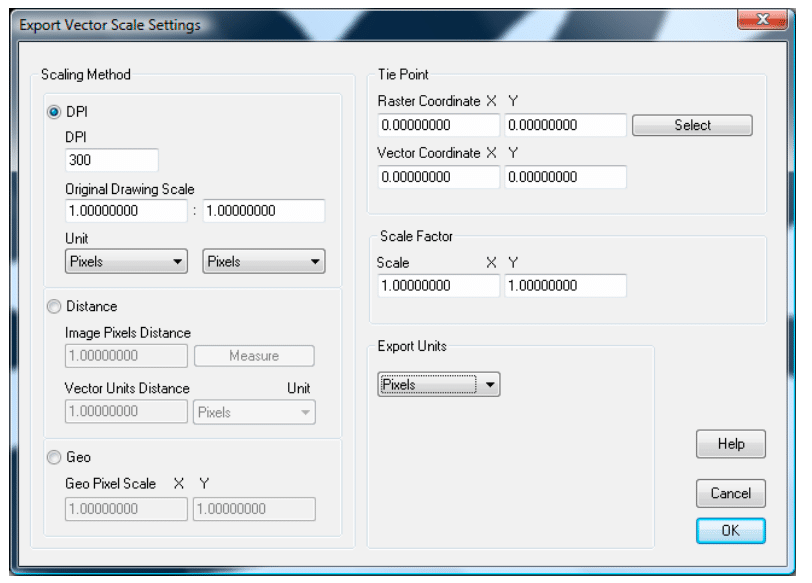The width and height of the screenshot is (812, 583).
Task: Open the first Unit dropdown showing Pixels
Action: click(125, 261)
